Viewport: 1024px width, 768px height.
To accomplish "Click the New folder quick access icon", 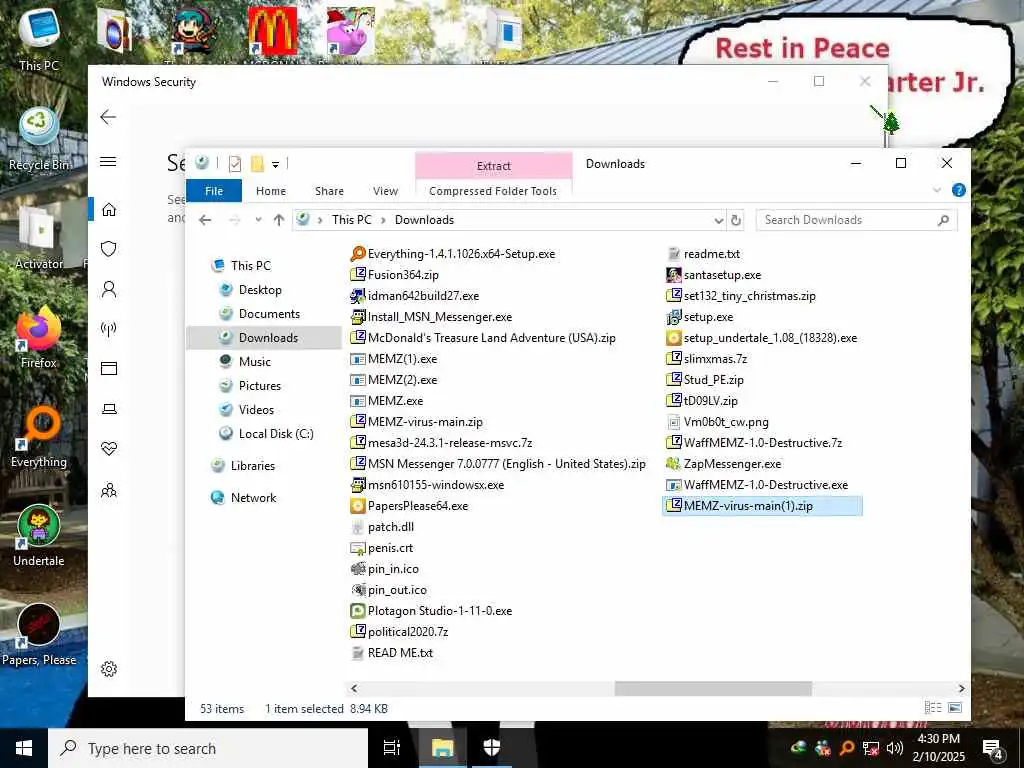I will pyautogui.click(x=258, y=164).
